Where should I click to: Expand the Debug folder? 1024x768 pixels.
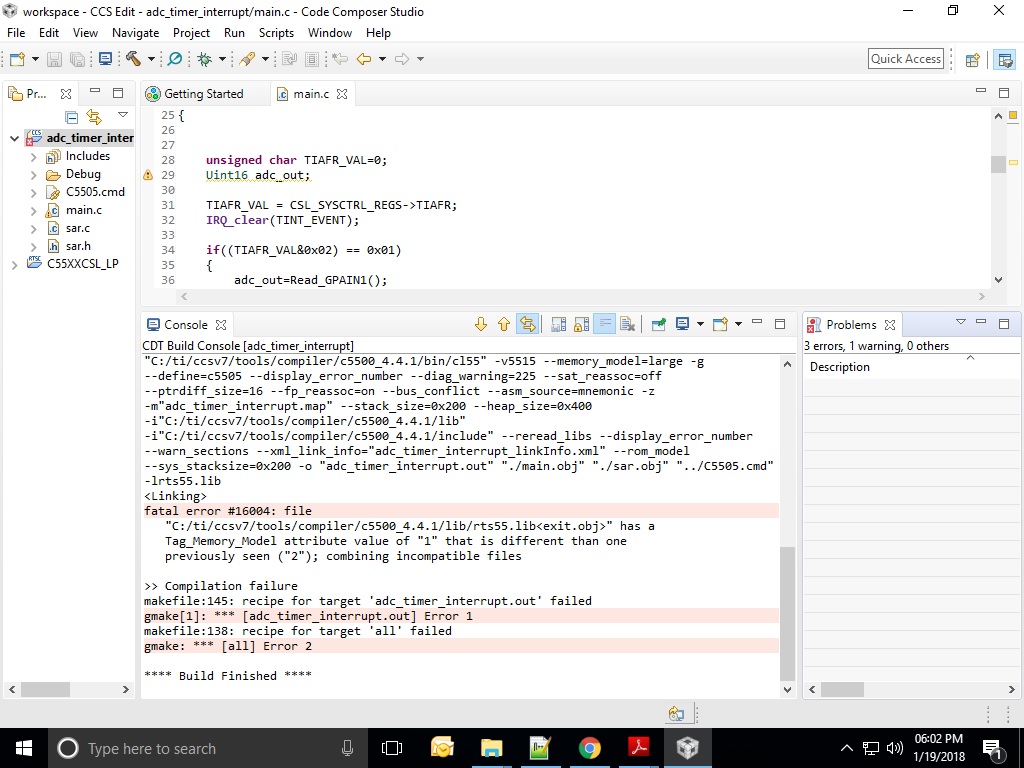point(33,174)
